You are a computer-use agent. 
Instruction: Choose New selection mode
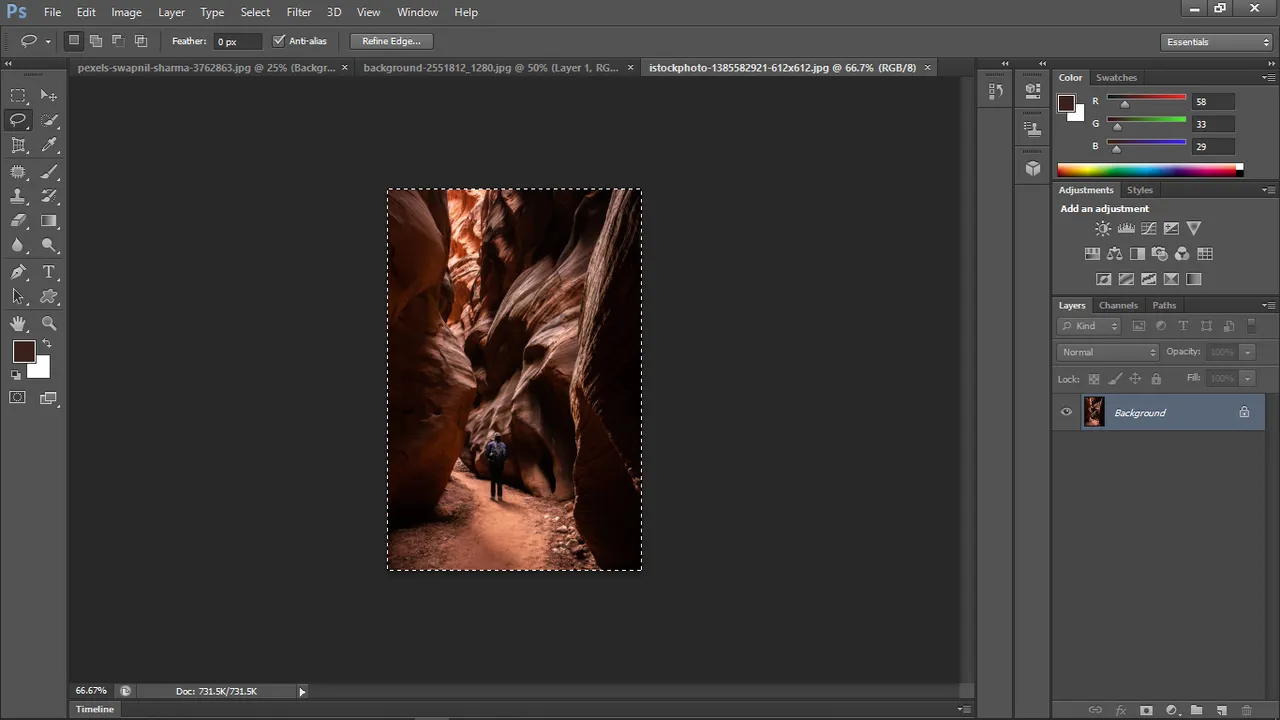pos(74,41)
